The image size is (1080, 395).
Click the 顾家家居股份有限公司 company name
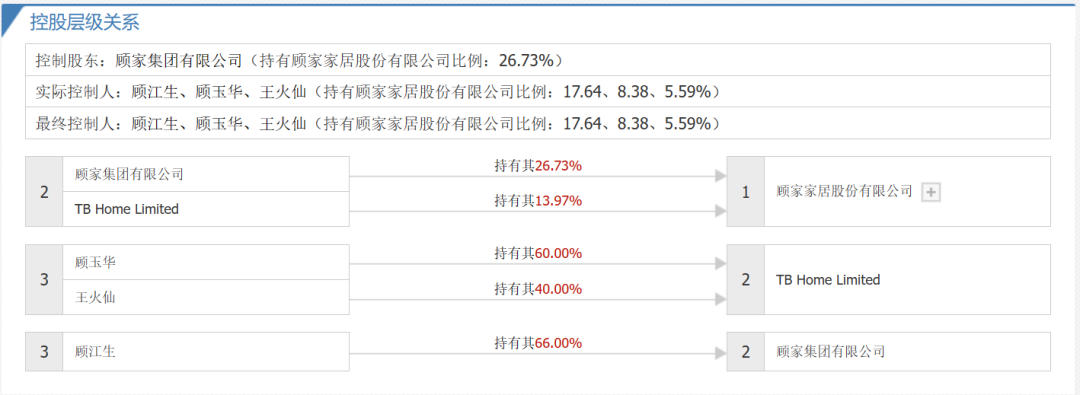844,191
